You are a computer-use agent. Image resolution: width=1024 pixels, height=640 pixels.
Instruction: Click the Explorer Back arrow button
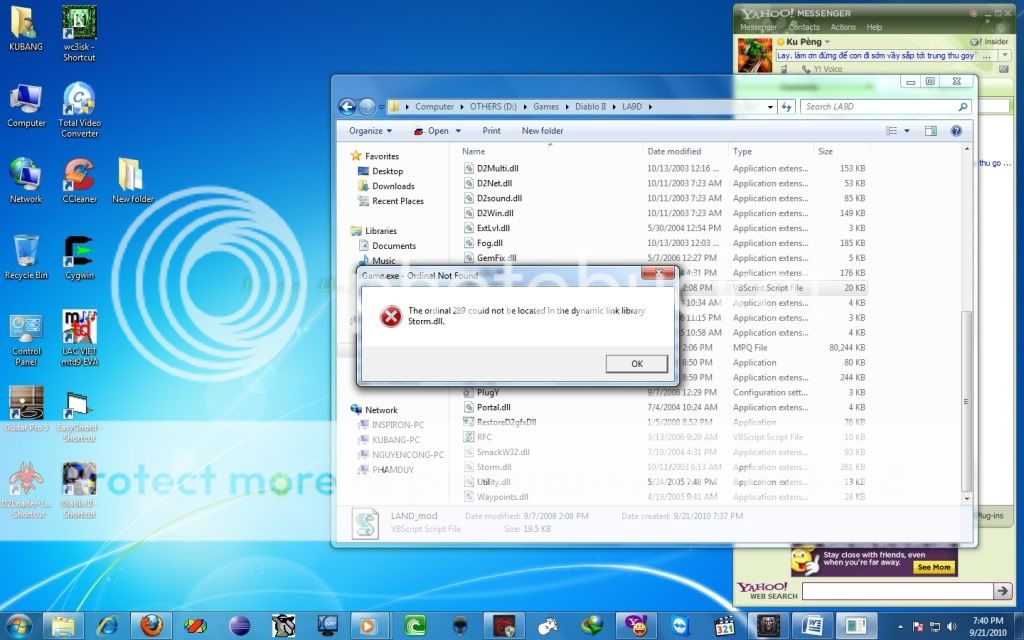[x=347, y=106]
